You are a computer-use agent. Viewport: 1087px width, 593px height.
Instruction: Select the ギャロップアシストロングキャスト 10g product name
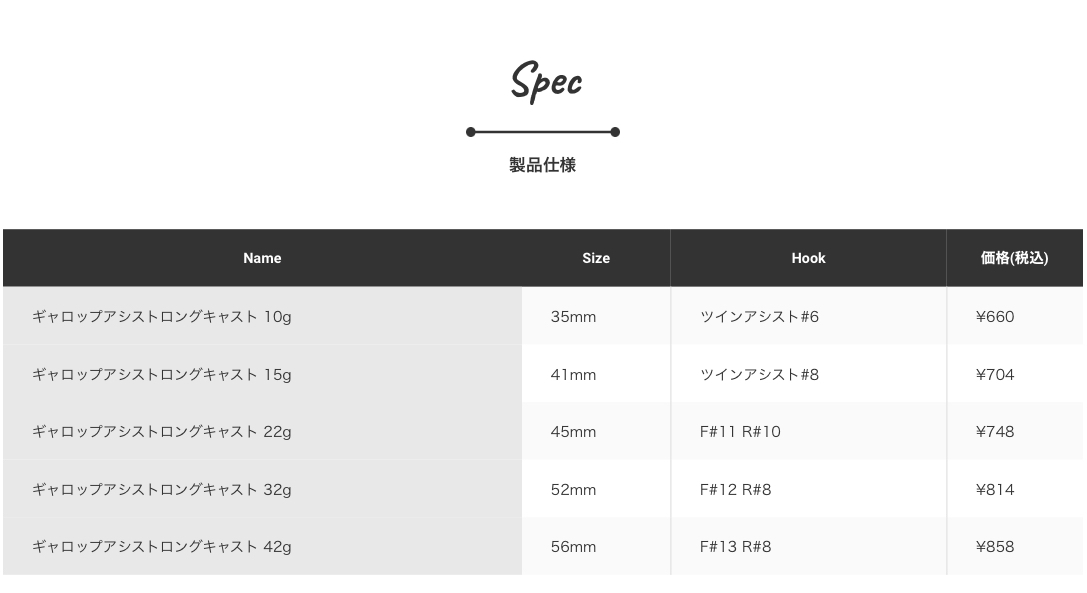[x=162, y=317]
